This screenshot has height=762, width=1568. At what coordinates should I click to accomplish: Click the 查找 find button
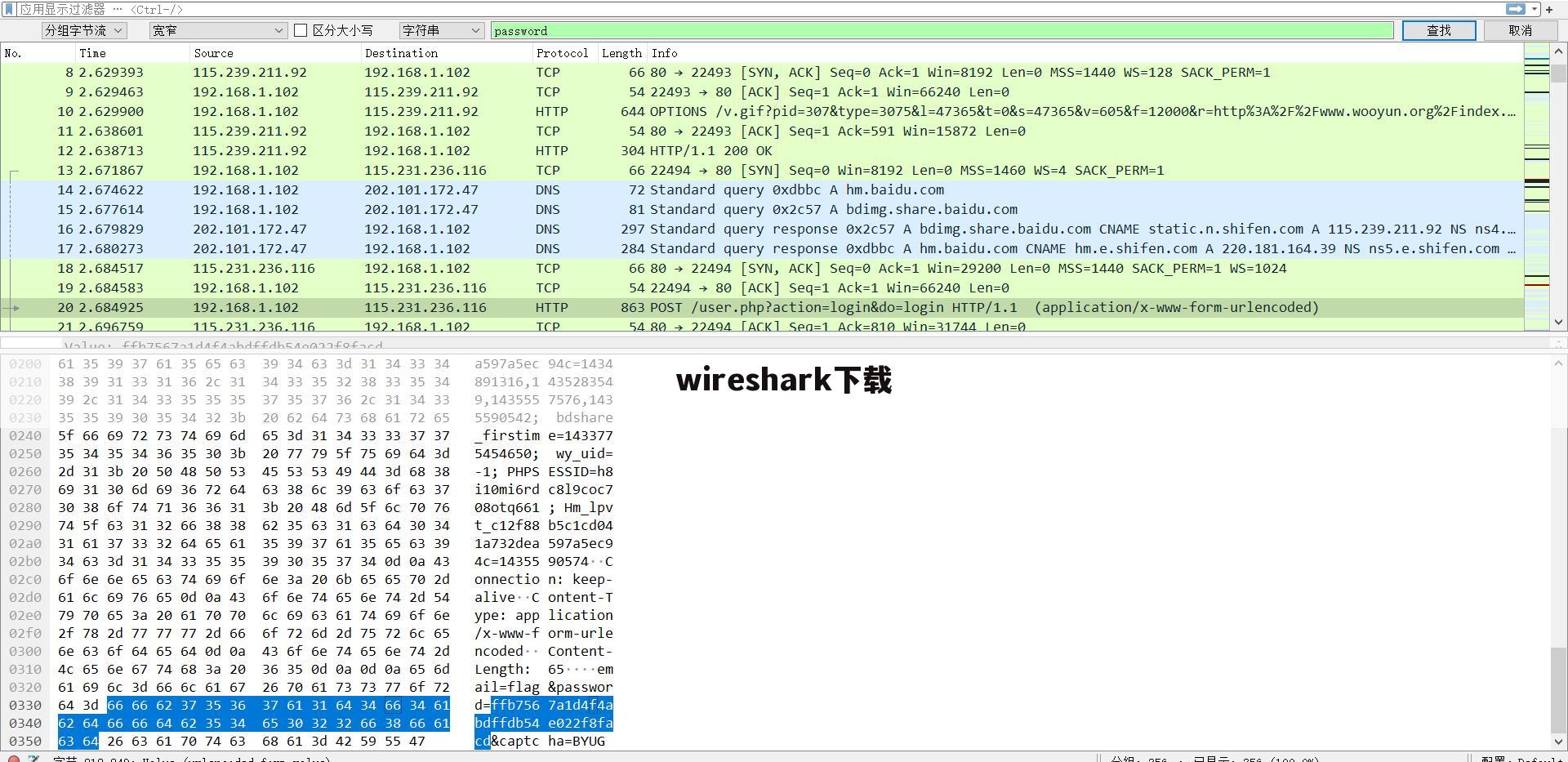[x=1439, y=30]
